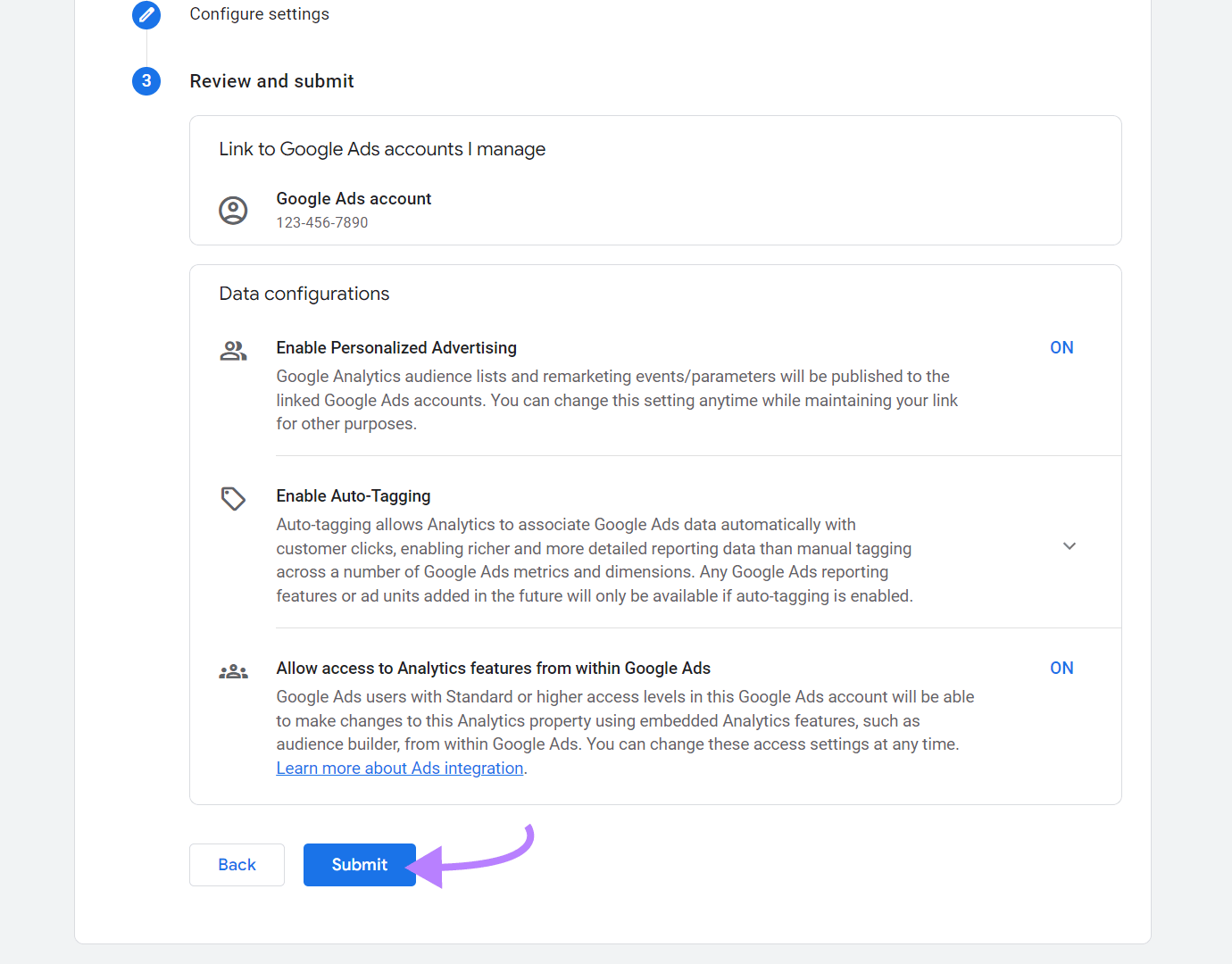Select the step 3 circle indicator
Viewport: 1232px width, 964px height.
(x=146, y=81)
